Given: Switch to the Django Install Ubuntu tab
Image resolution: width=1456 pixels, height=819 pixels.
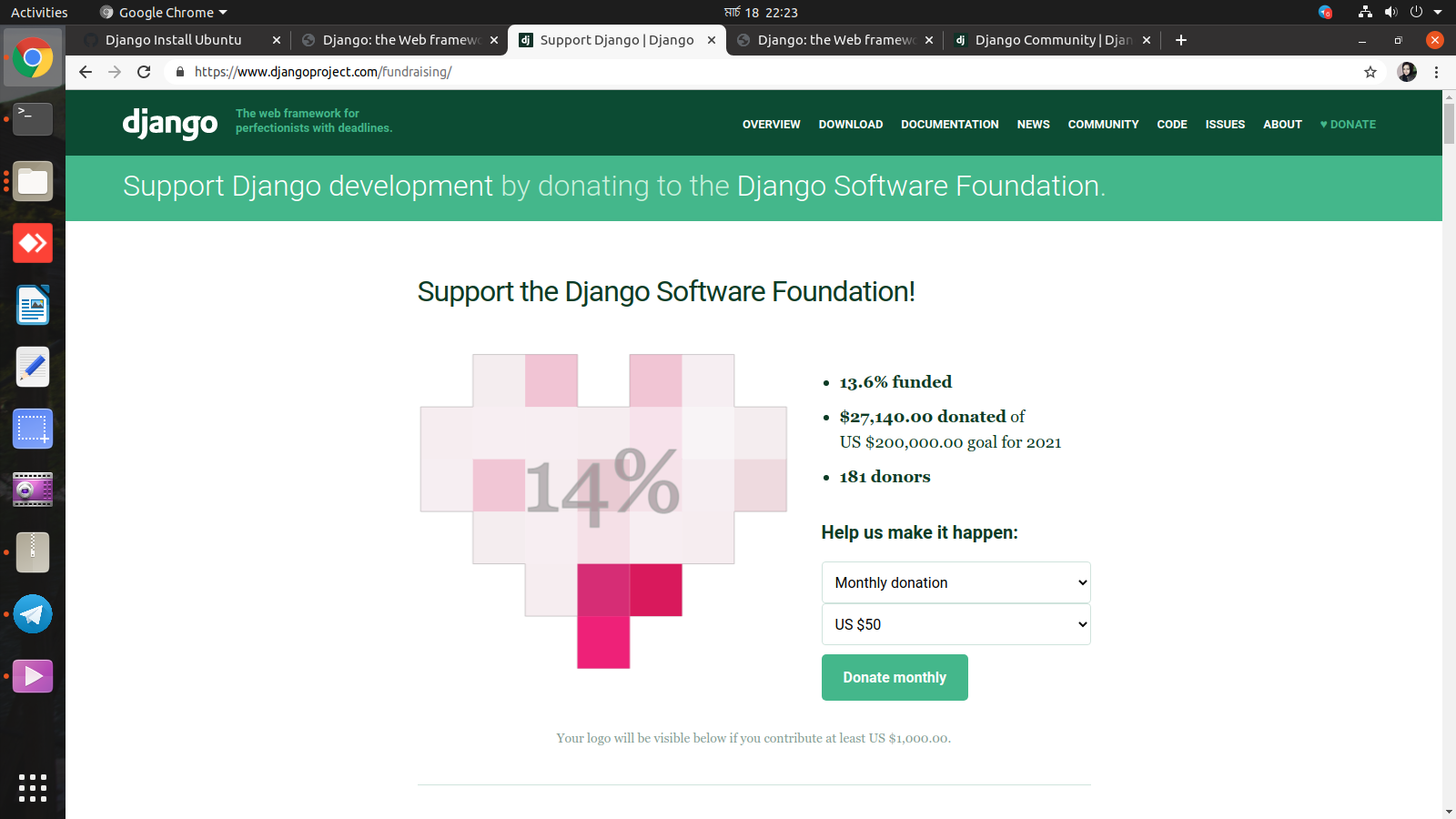Looking at the screenshot, I should pos(182,40).
